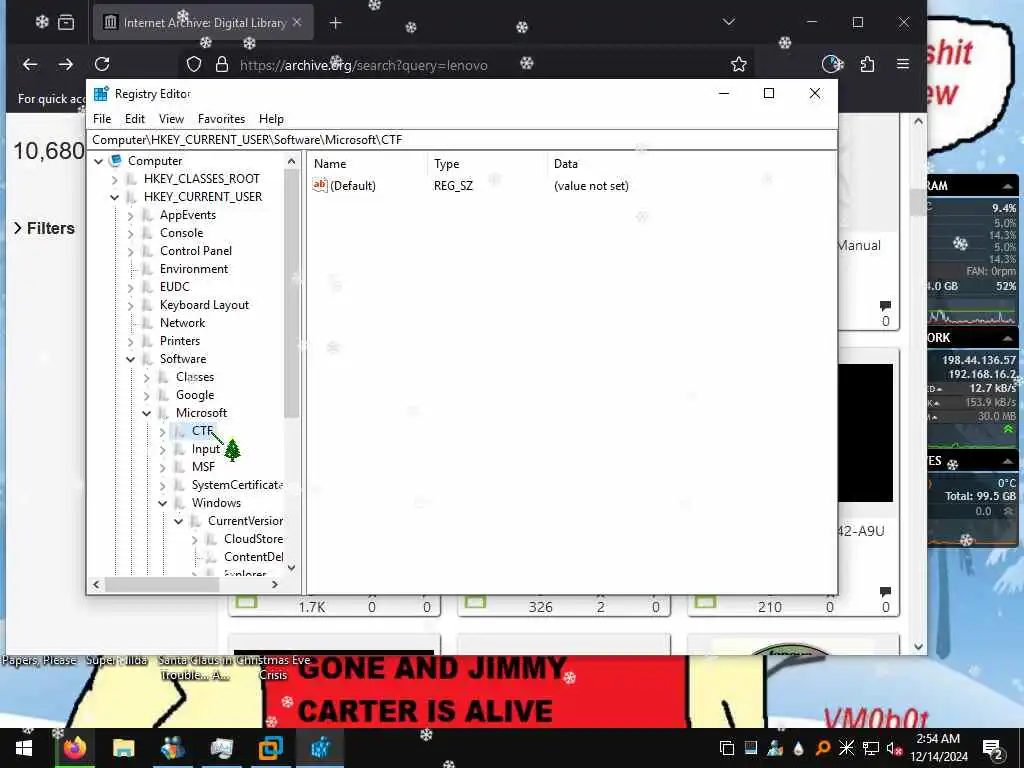This screenshot has height=768, width=1024.
Task: Open File Explorer from the taskbar
Action: [x=123, y=748]
